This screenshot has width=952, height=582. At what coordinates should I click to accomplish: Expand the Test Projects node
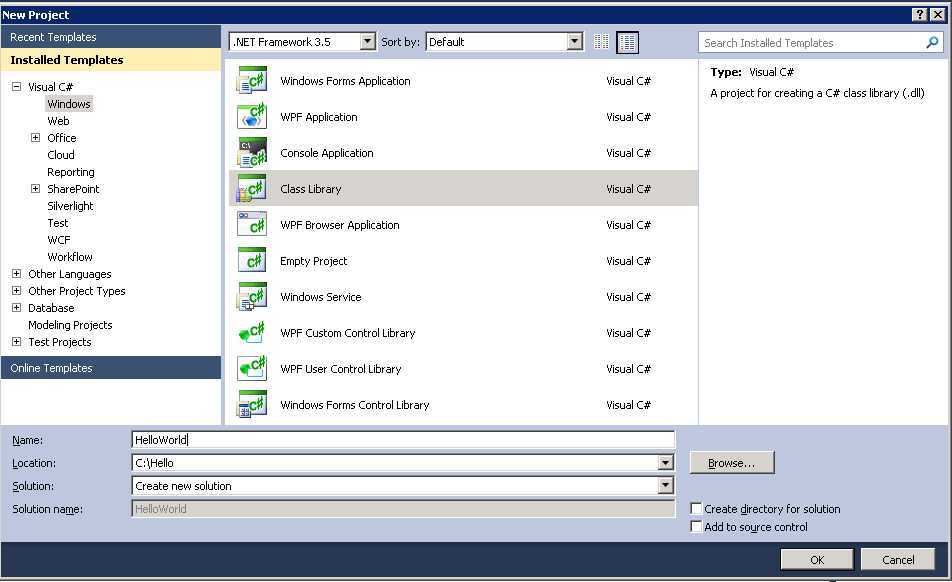coord(16,342)
